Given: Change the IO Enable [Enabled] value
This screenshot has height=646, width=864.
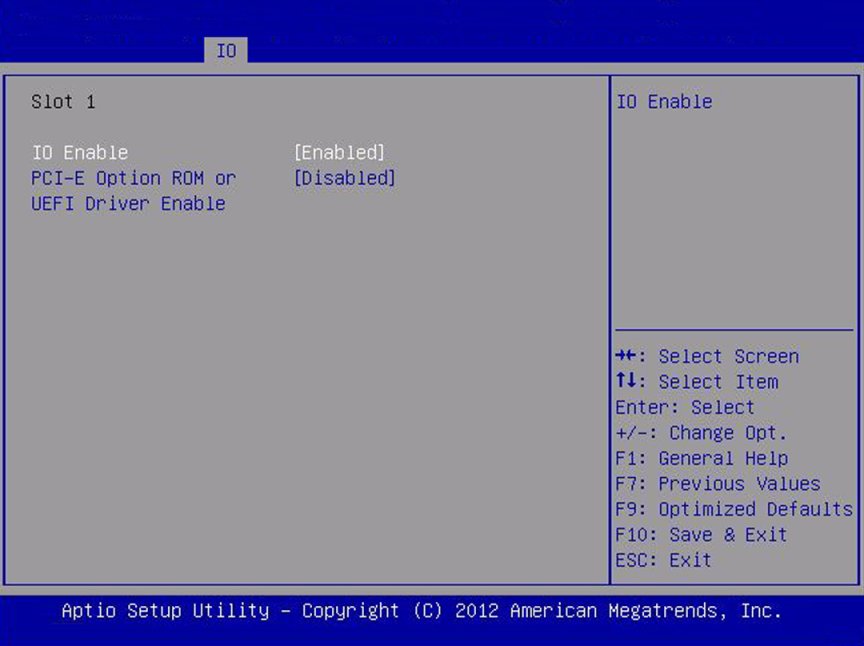Looking at the screenshot, I should coord(339,153).
